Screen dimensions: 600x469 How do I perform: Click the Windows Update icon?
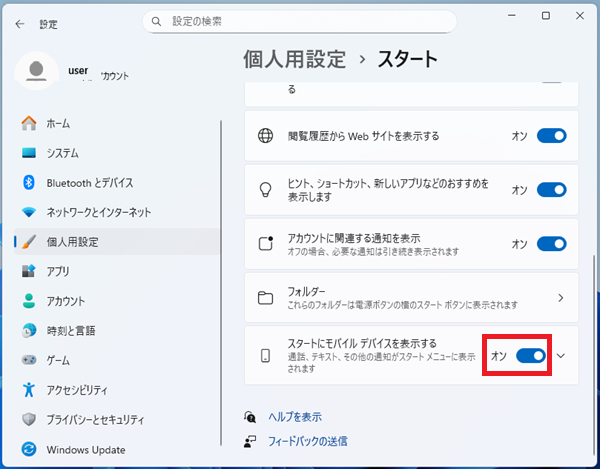[x=28, y=449]
